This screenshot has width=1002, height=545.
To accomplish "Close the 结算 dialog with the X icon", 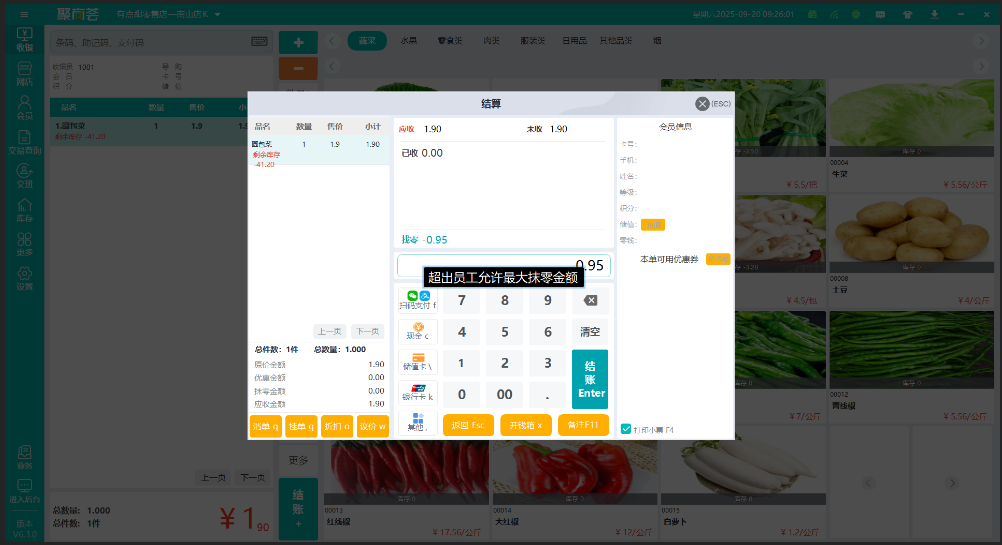I will click(x=702, y=104).
